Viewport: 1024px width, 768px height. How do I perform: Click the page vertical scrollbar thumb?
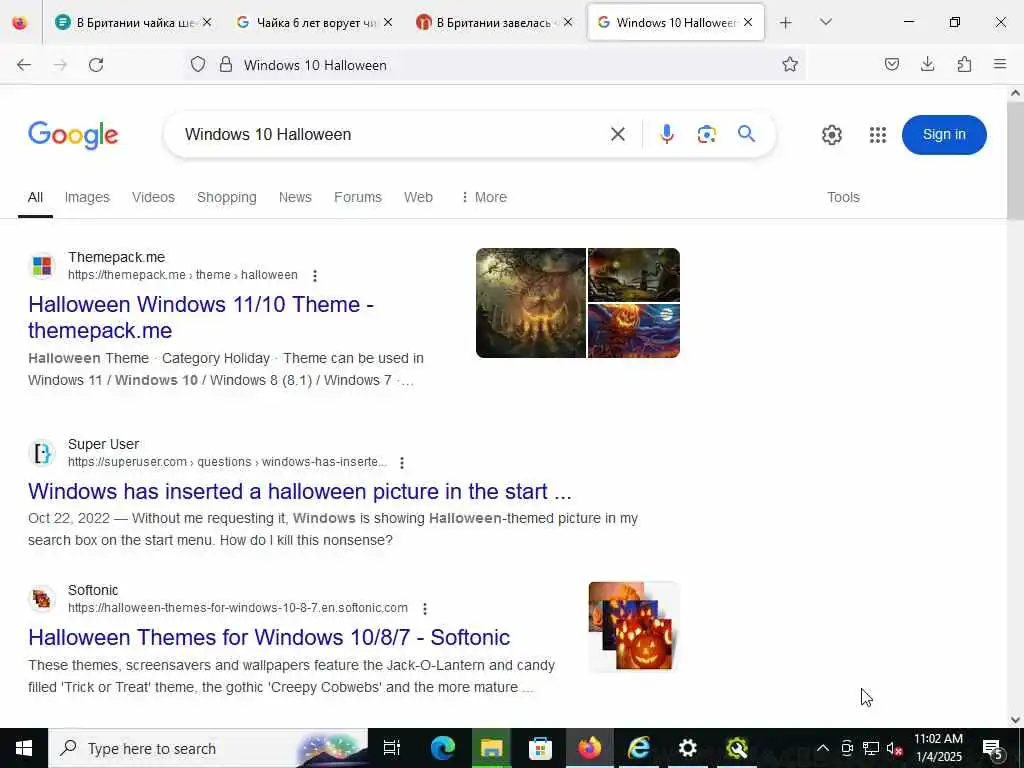pos(1016,161)
